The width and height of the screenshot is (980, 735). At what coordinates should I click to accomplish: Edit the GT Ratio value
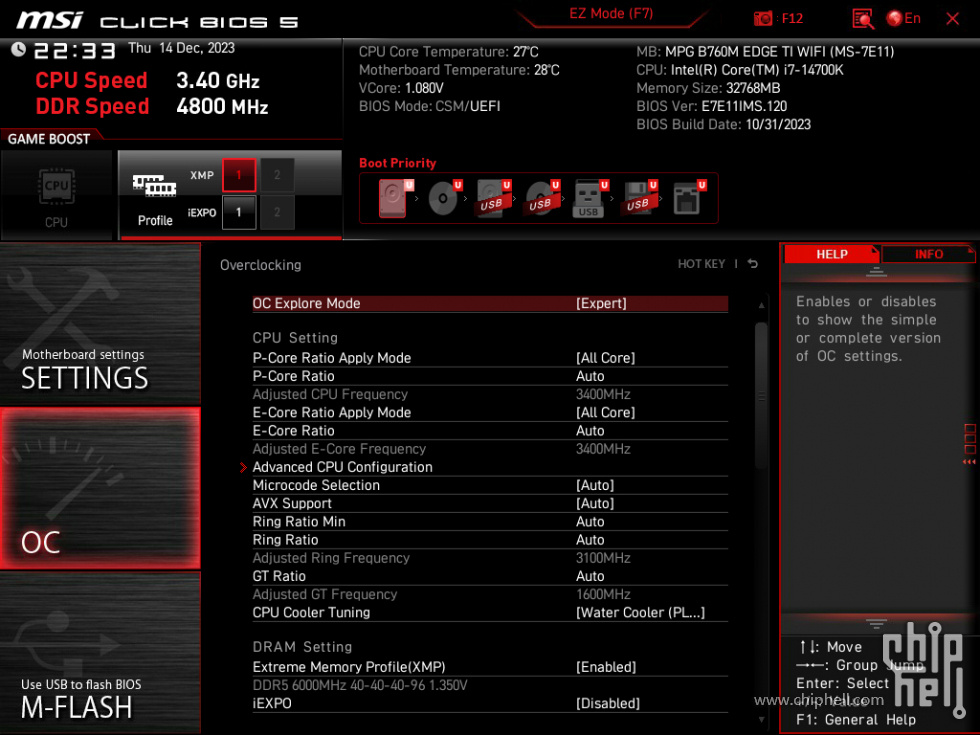[590, 576]
